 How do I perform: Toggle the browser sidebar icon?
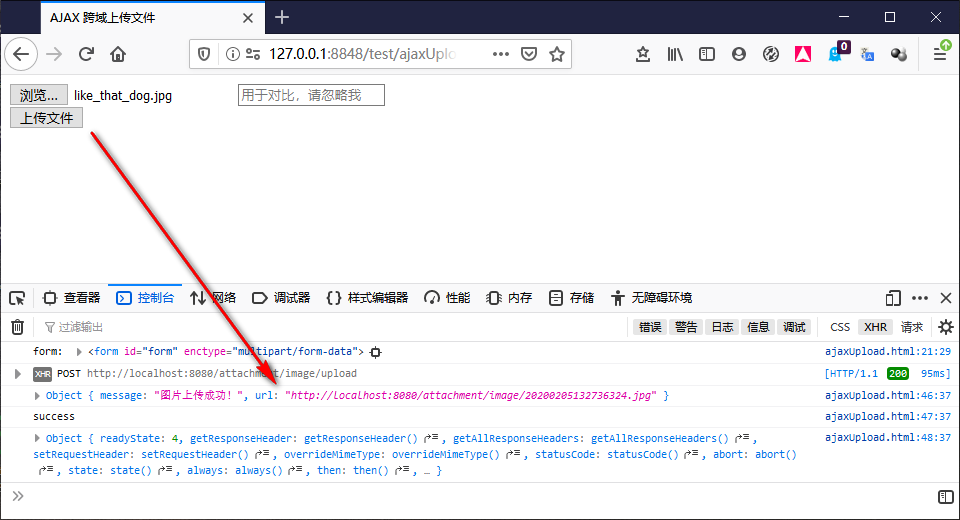coord(707,55)
